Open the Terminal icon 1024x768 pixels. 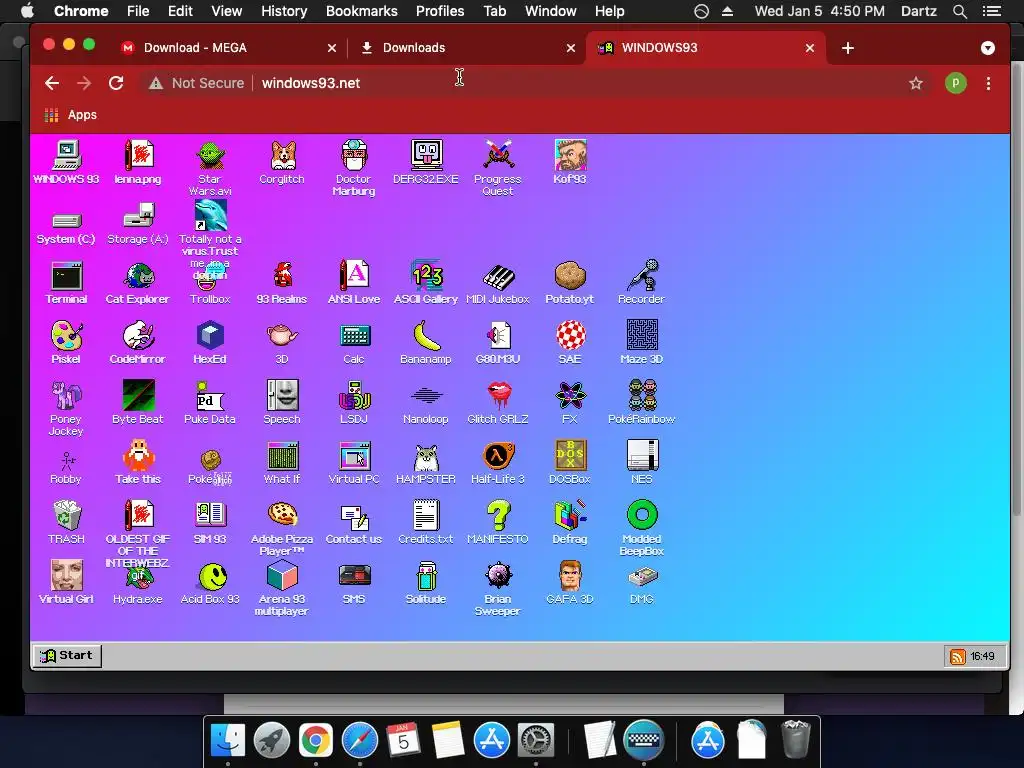[x=66, y=283]
